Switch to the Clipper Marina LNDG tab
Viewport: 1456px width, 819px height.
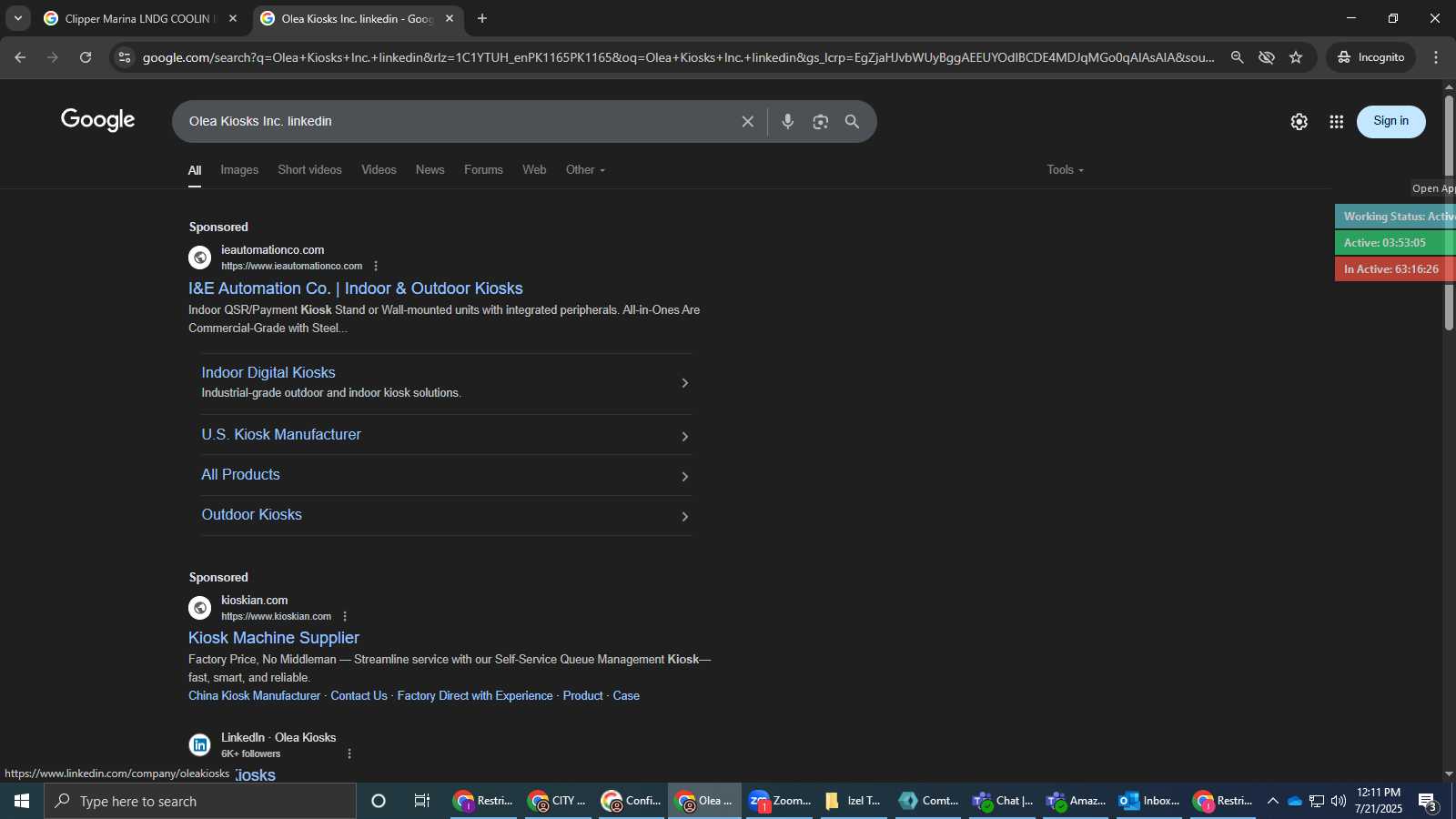(141, 18)
